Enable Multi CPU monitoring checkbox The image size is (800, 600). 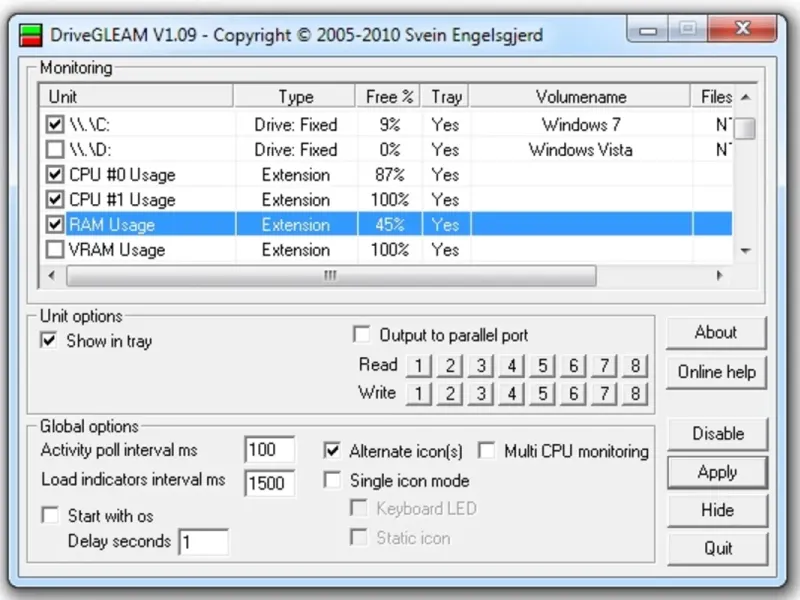487,451
